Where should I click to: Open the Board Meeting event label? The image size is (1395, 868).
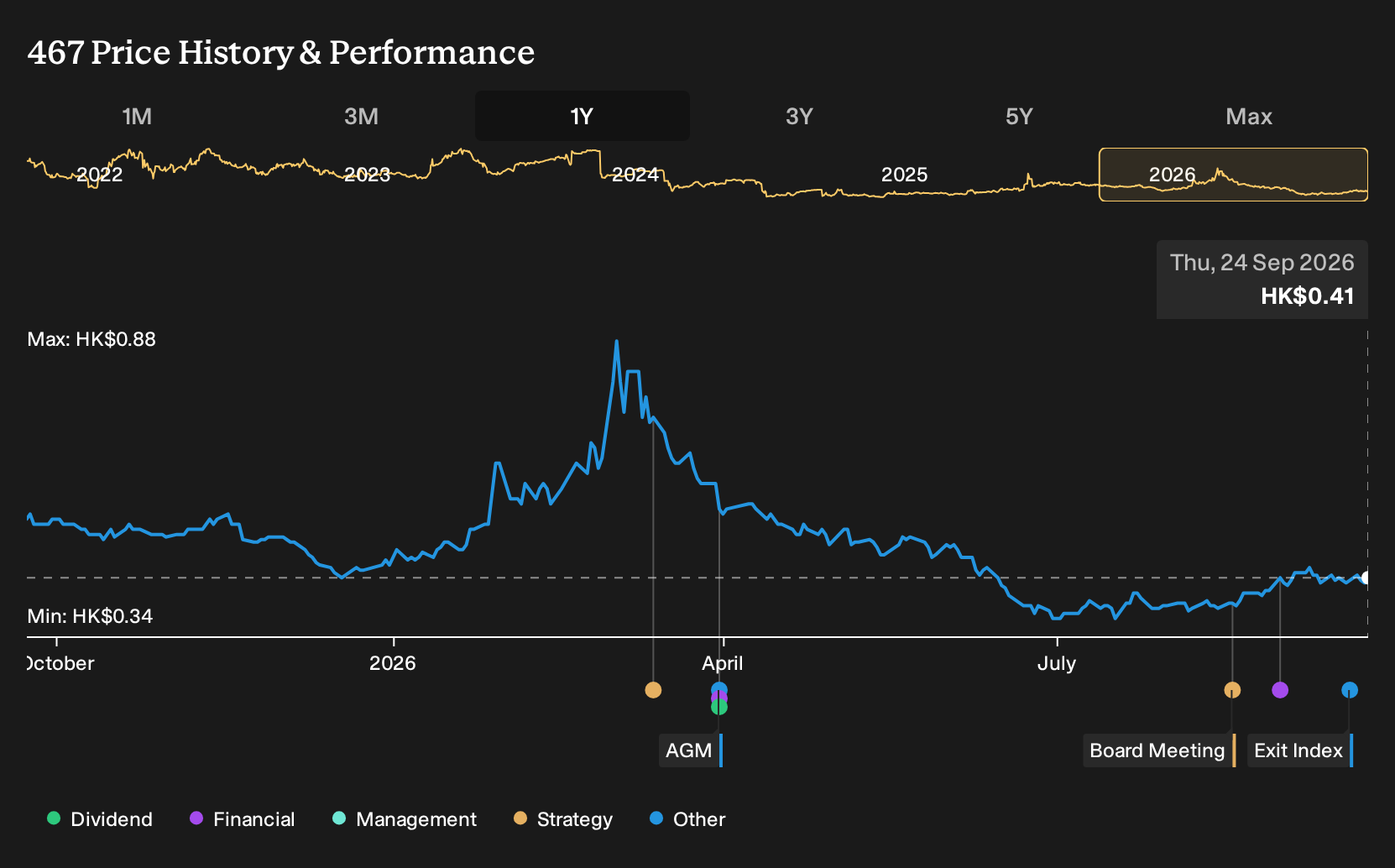(1159, 750)
